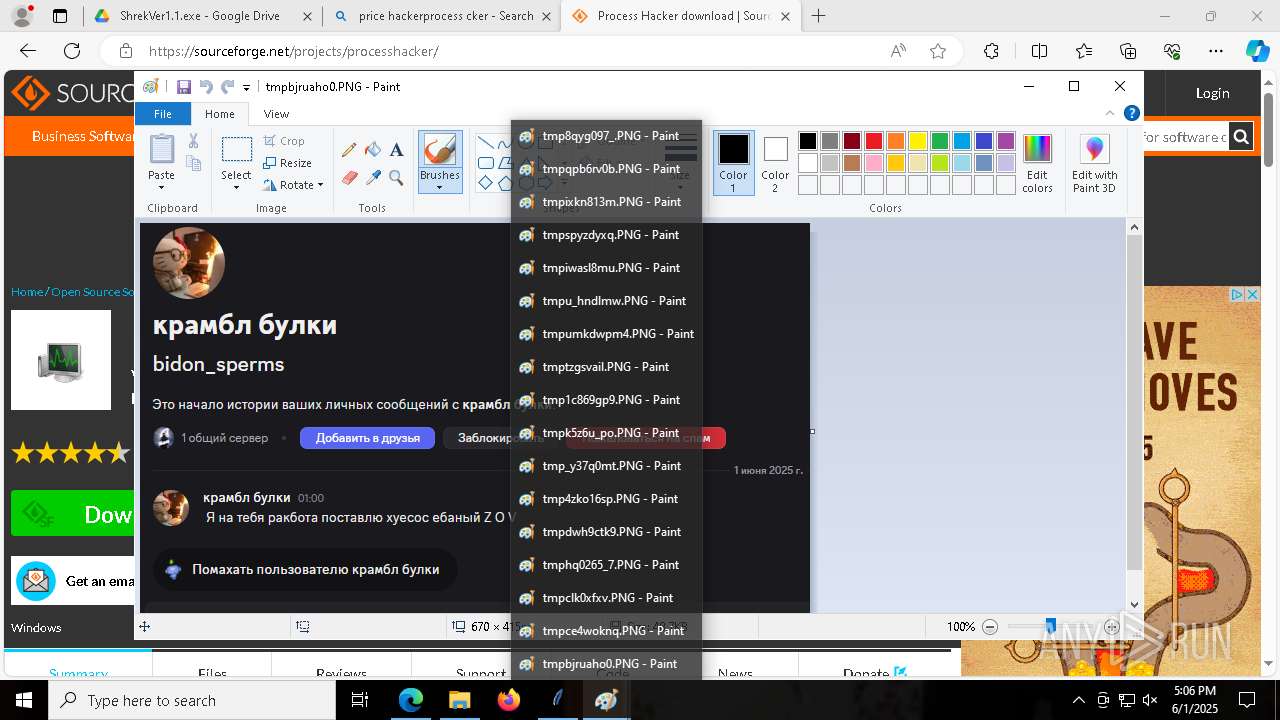1280x720 pixels.
Task: Switch to tmpbjruaho0.PNG Paint window entry
Action: pos(606,664)
